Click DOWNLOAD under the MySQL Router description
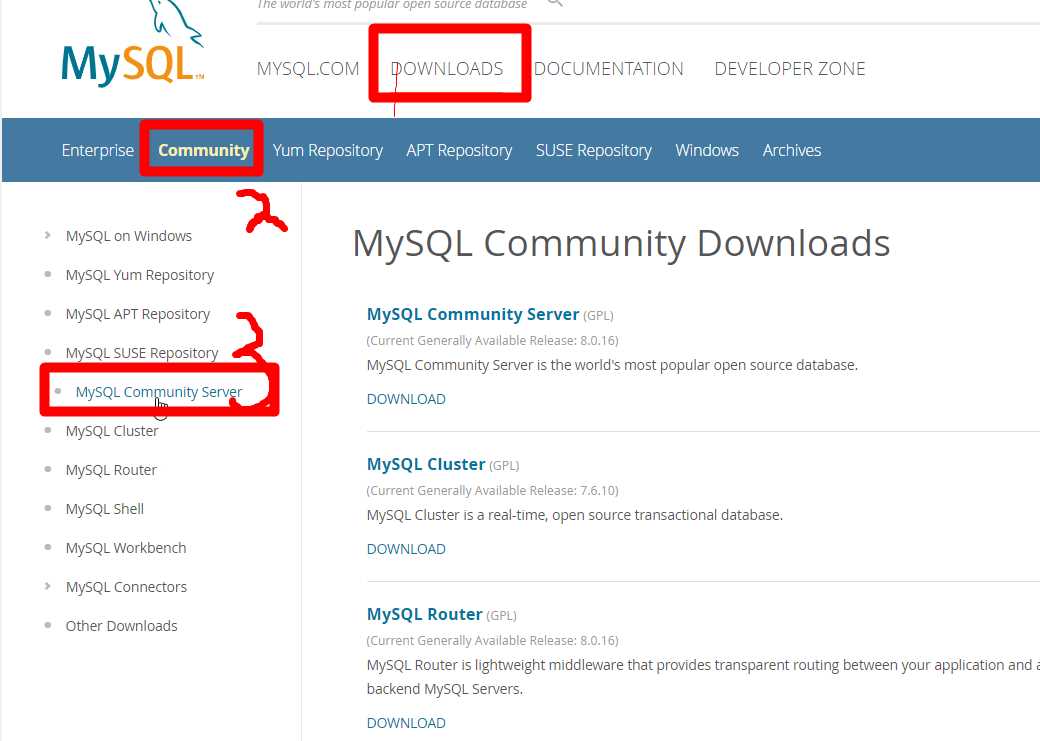Screen dimensions: 1040x741 tap(406, 722)
